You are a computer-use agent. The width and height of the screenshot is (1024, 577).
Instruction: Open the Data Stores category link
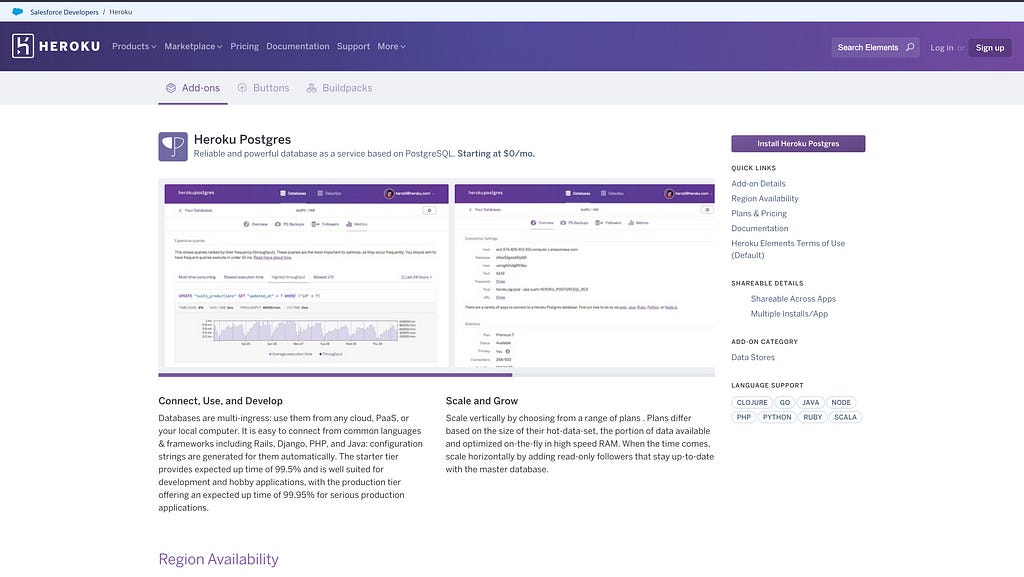pyautogui.click(x=753, y=357)
